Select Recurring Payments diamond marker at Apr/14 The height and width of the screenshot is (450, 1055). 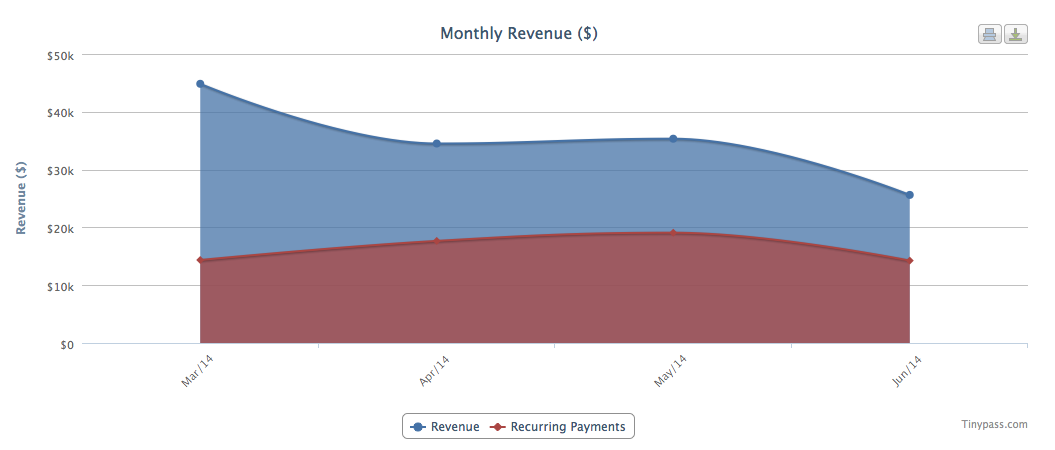pos(437,242)
